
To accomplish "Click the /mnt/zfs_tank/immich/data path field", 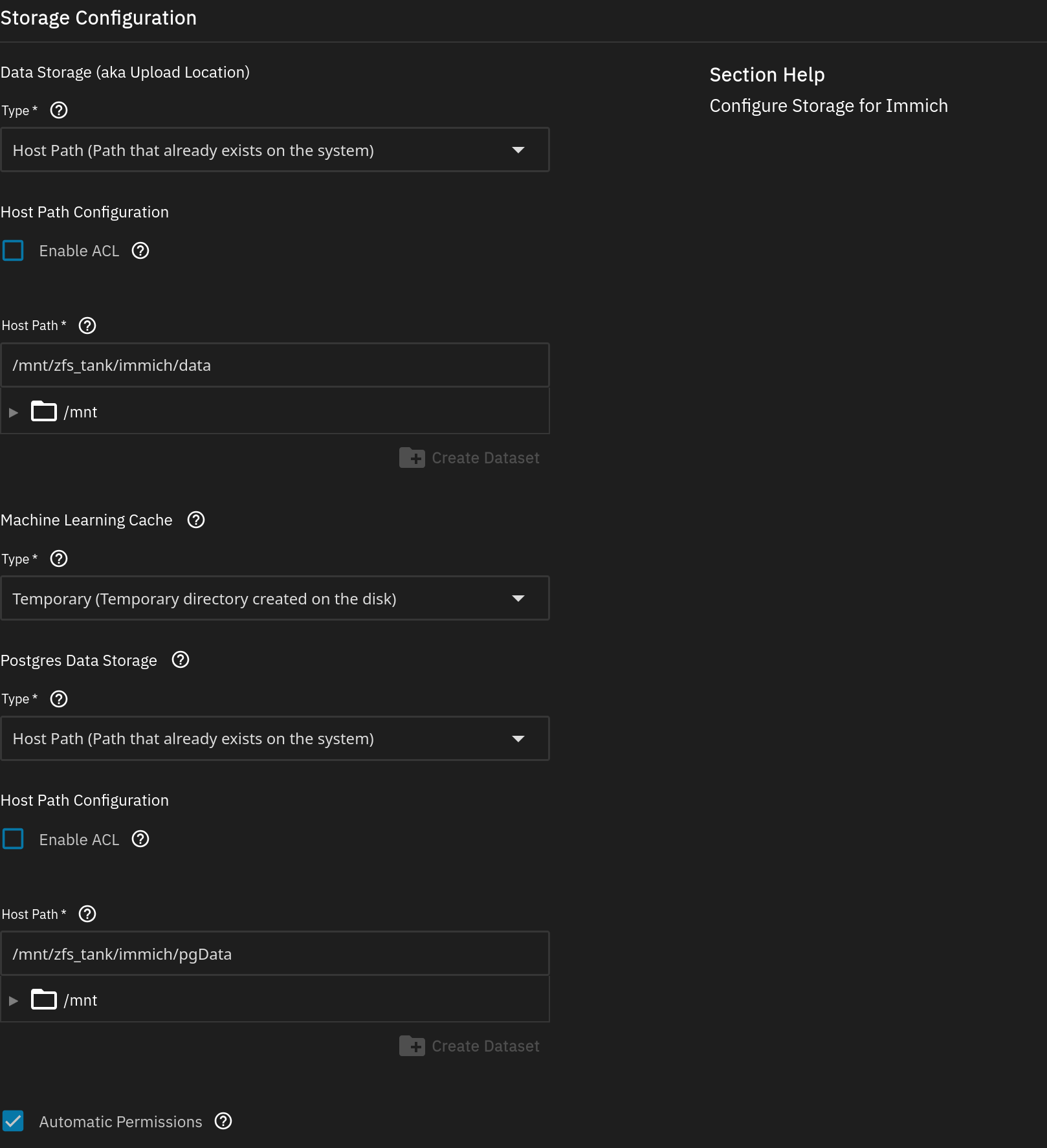I will (x=275, y=366).
